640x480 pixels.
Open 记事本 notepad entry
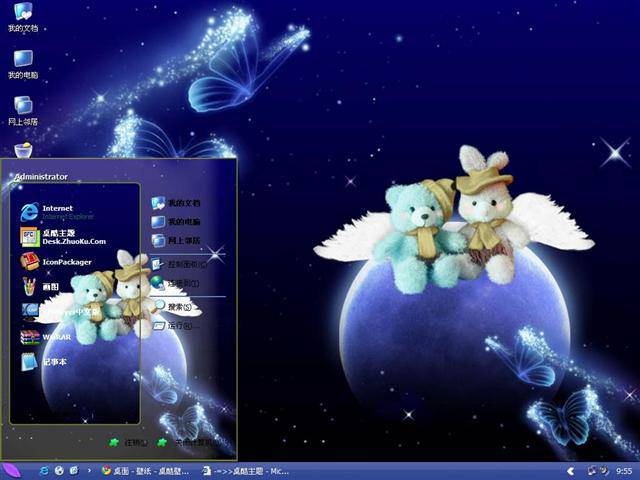tap(44, 362)
